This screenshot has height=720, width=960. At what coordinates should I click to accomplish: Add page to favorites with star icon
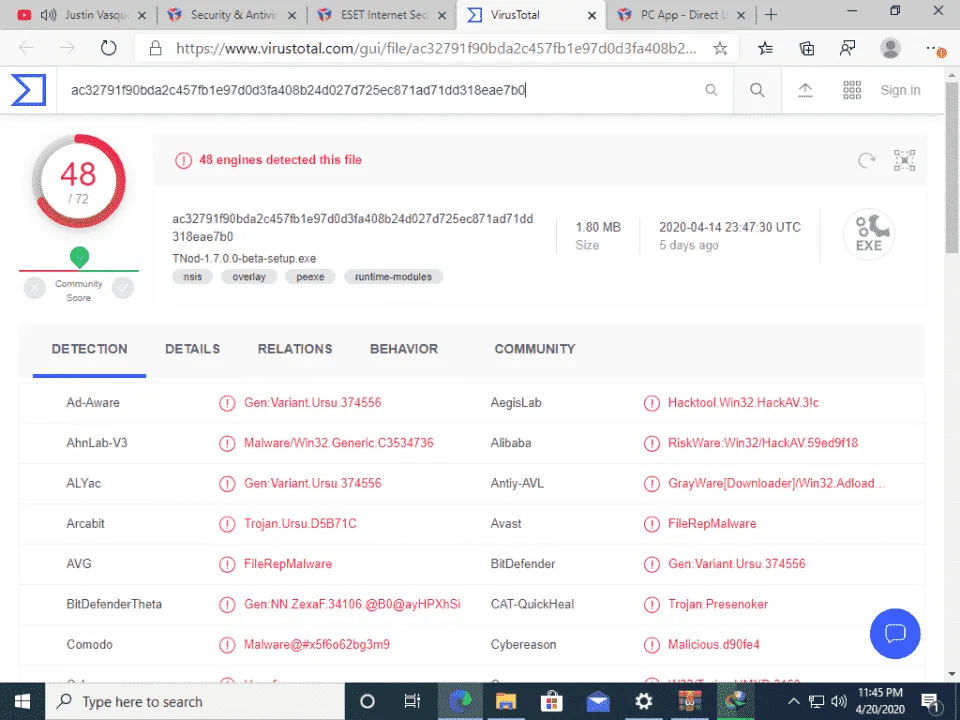pyautogui.click(x=720, y=48)
